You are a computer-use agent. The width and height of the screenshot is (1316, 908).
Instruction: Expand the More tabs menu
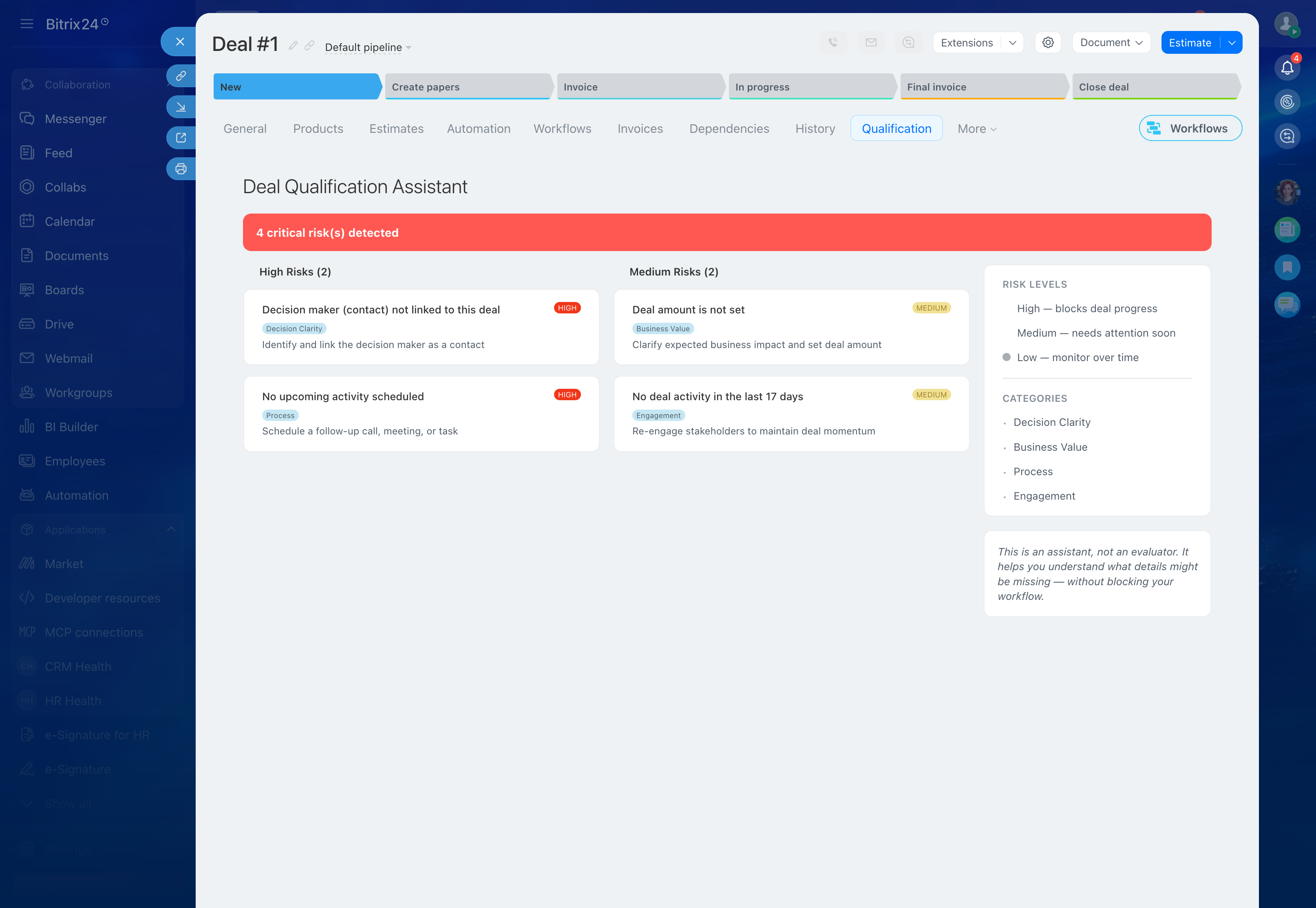tap(976, 129)
